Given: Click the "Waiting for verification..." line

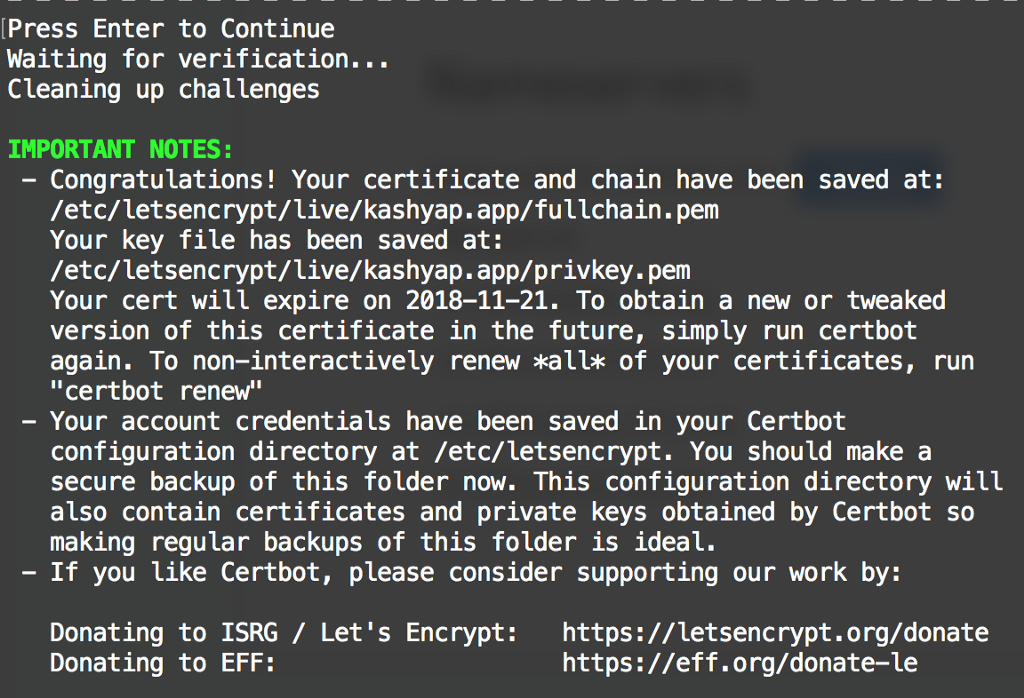Looking at the screenshot, I should (x=198, y=59).
